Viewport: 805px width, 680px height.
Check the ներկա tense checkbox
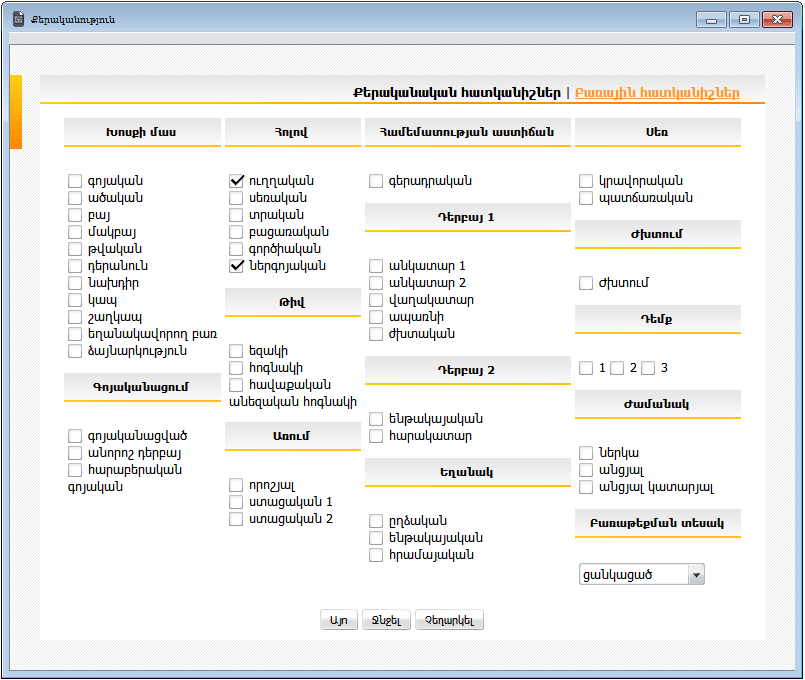coord(586,453)
